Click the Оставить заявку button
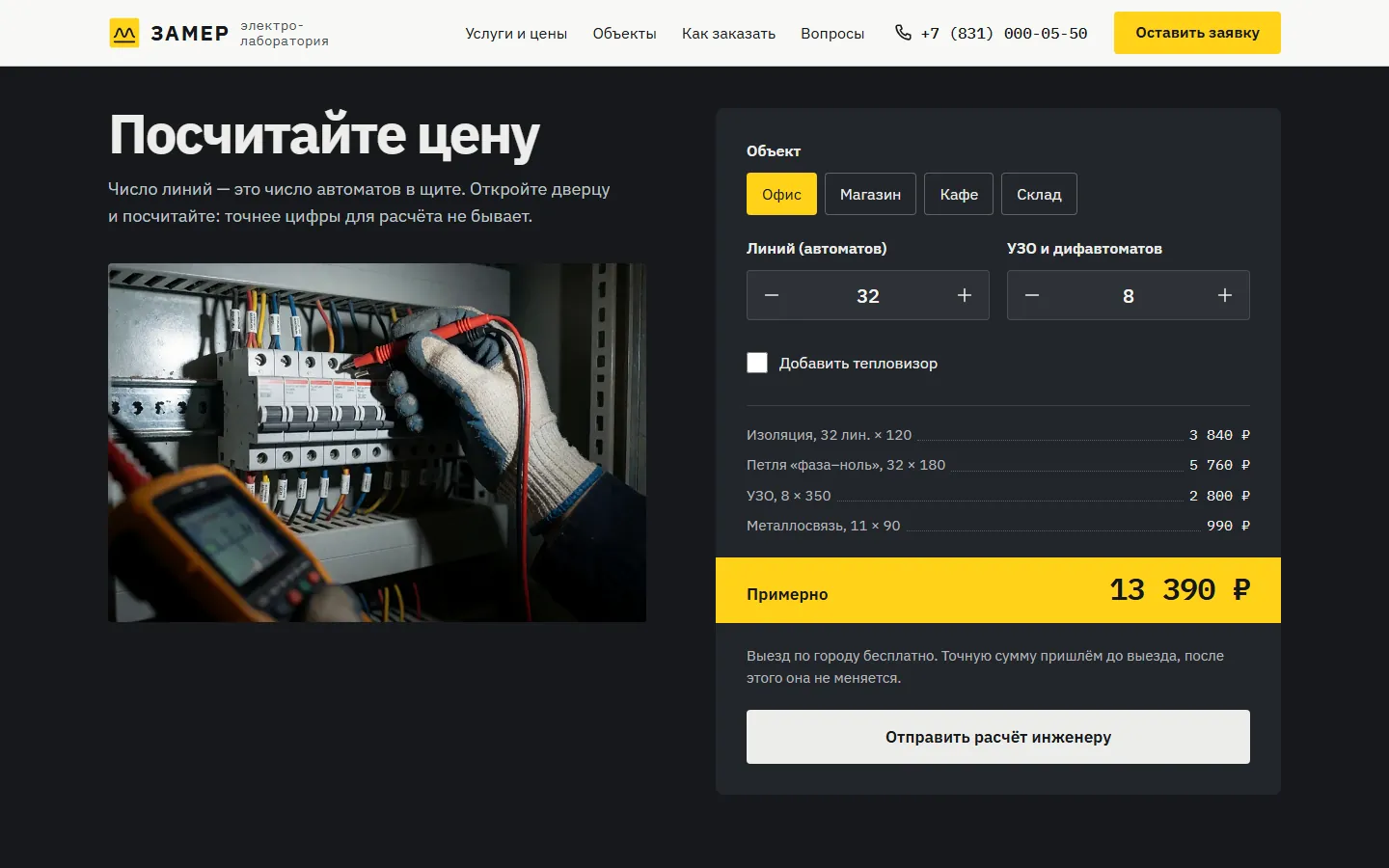 1197,33
